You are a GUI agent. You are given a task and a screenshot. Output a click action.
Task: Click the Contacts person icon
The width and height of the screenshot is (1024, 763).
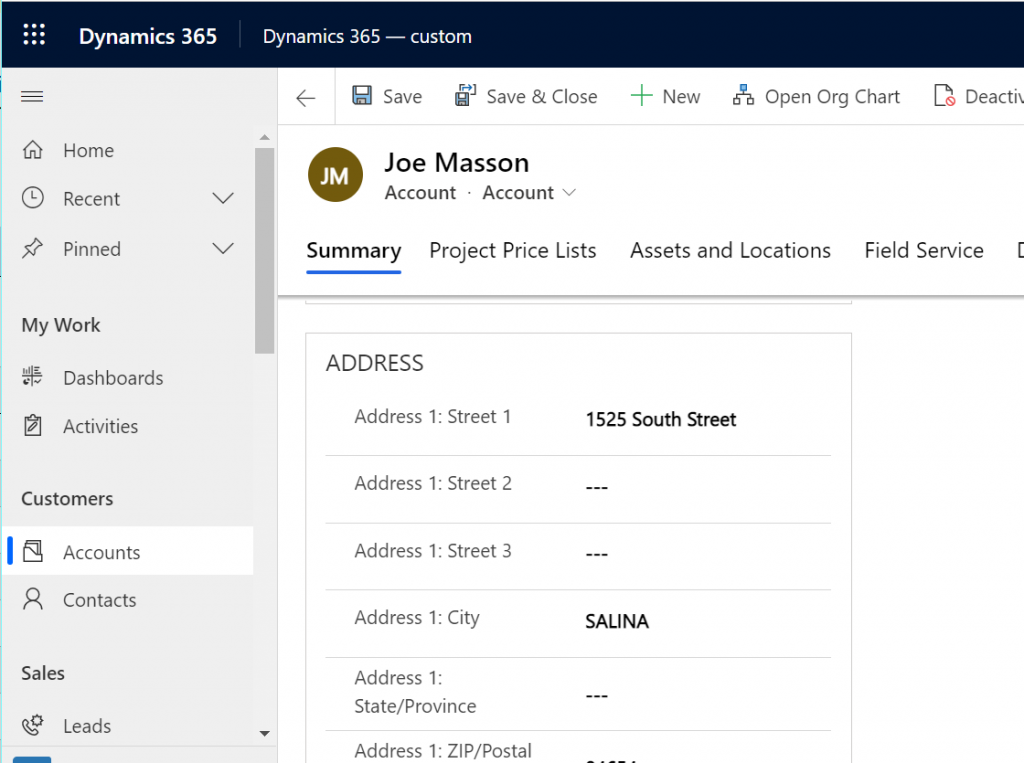click(x=33, y=599)
